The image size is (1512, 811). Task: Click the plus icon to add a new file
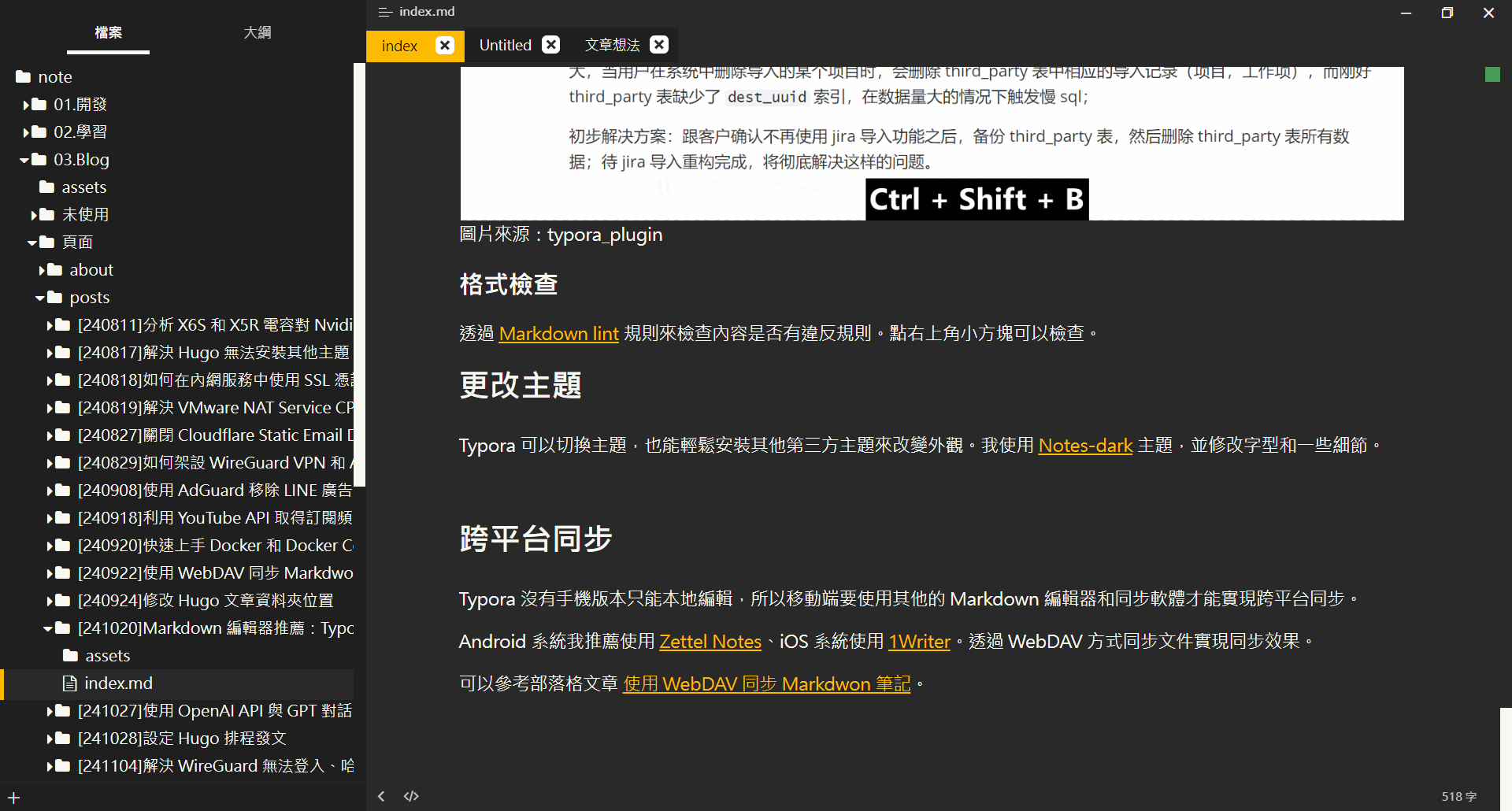coord(13,798)
